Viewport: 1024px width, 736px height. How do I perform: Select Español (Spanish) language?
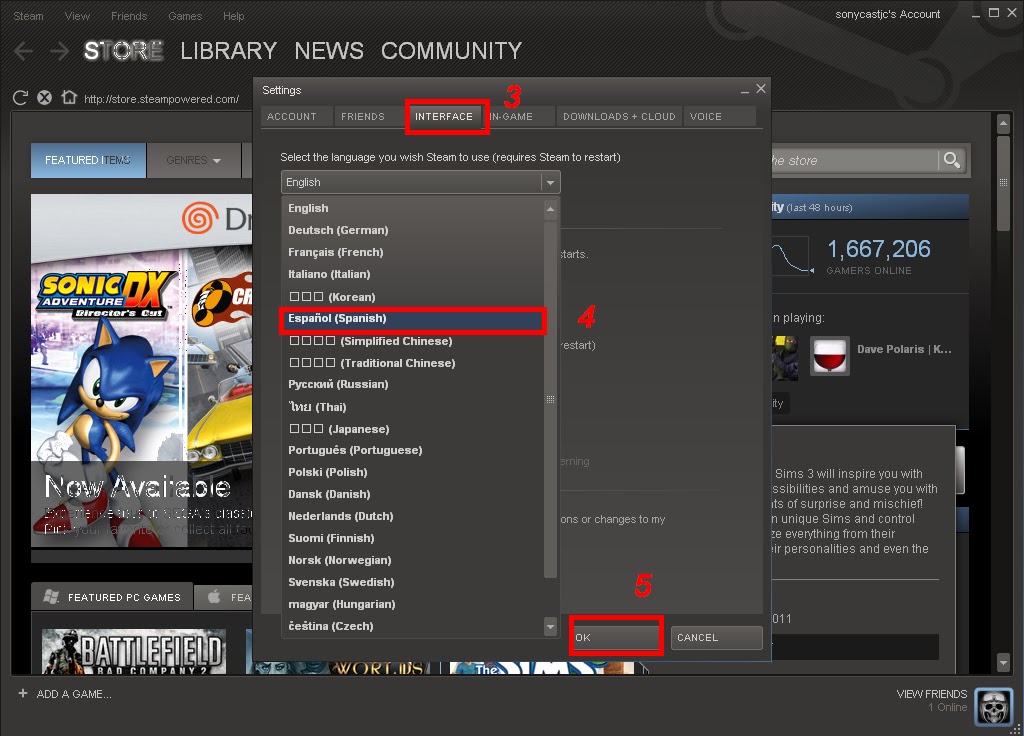tap(412, 319)
